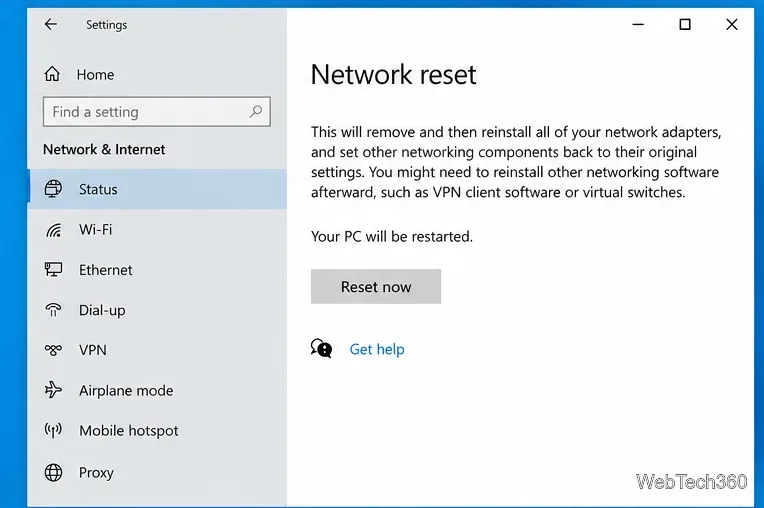This screenshot has height=508, width=764.
Task: Click the search magnifier icon
Action: click(x=256, y=112)
